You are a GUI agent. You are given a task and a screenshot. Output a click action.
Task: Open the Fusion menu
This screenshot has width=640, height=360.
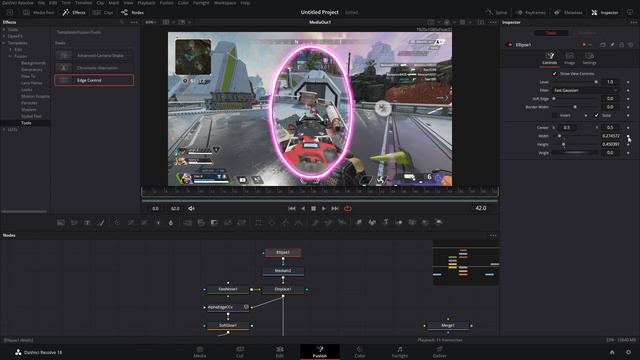(x=167, y=3)
